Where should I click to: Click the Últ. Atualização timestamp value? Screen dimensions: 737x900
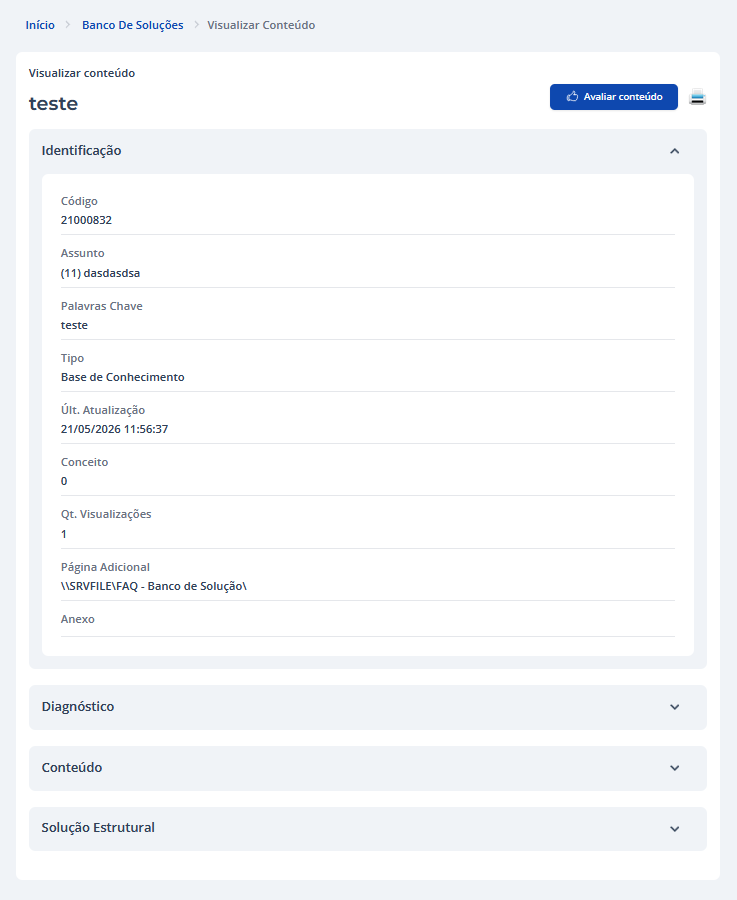click(x=114, y=429)
